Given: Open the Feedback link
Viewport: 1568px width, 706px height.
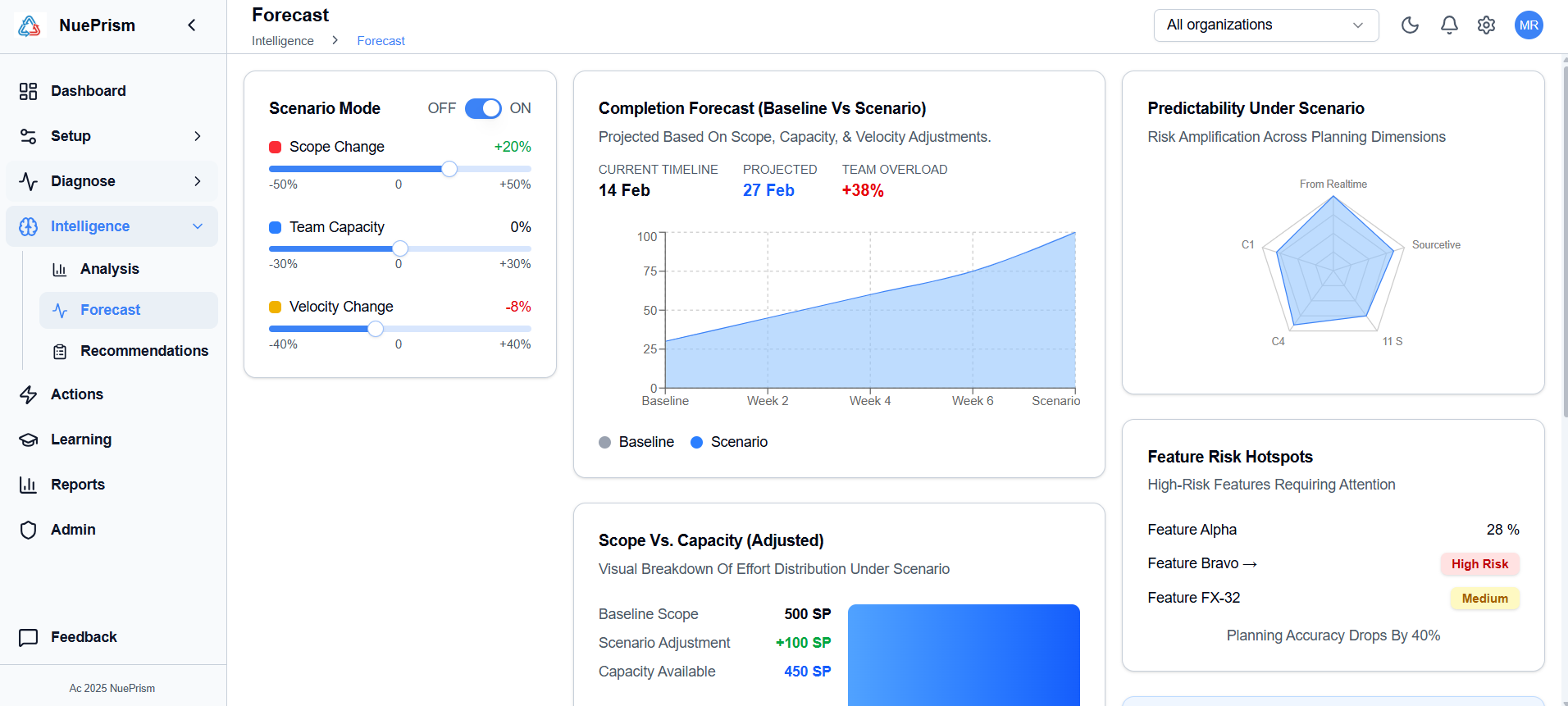Looking at the screenshot, I should (x=112, y=637).
